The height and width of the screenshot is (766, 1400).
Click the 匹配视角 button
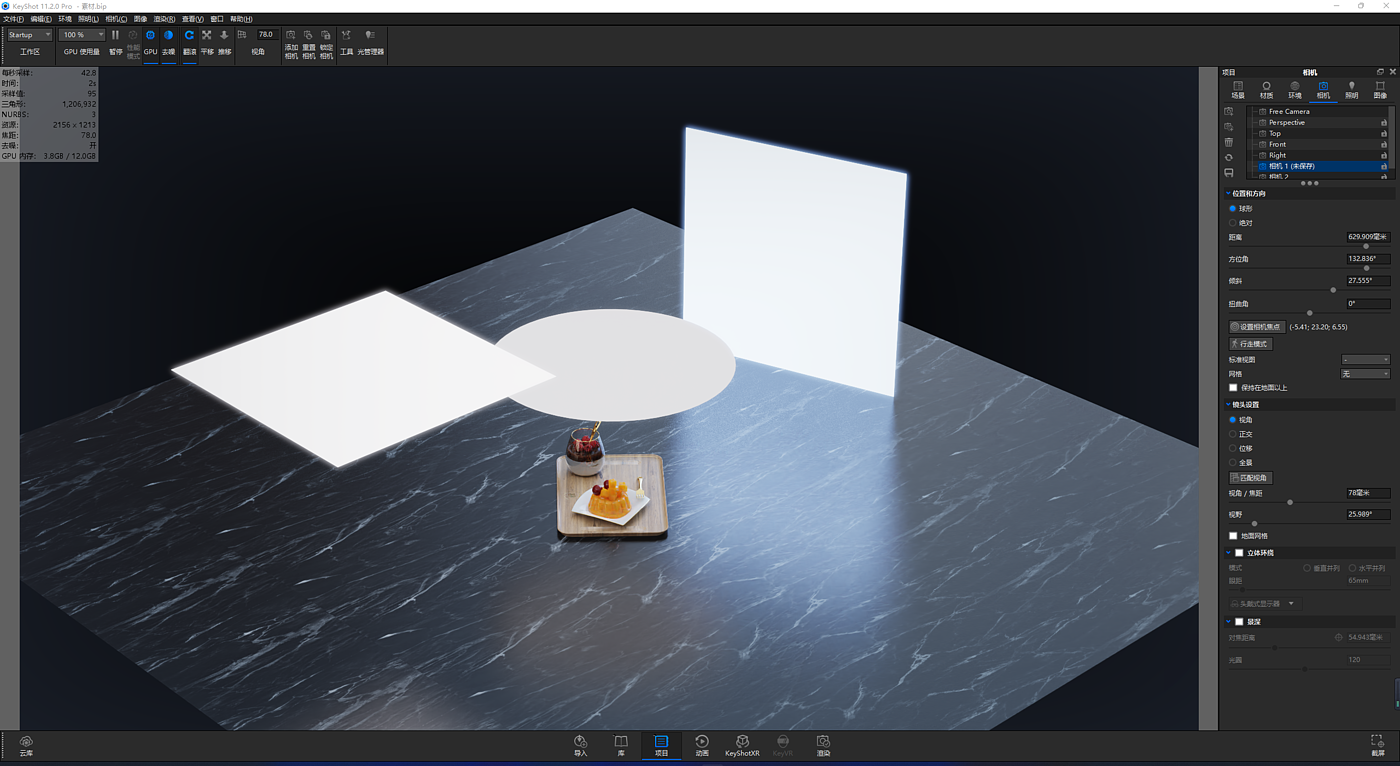coord(1250,478)
